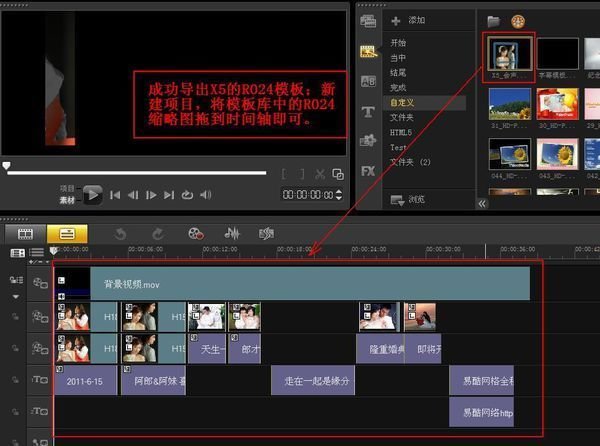Open the Graphic library icon
The image size is (600, 446).
pyautogui.click(x=368, y=140)
